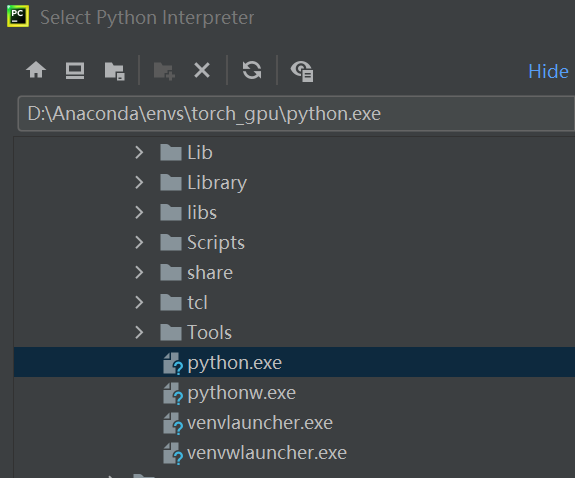Click the Delete (X) toolbar icon
This screenshot has height=478, width=575.
[x=202, y=70]
